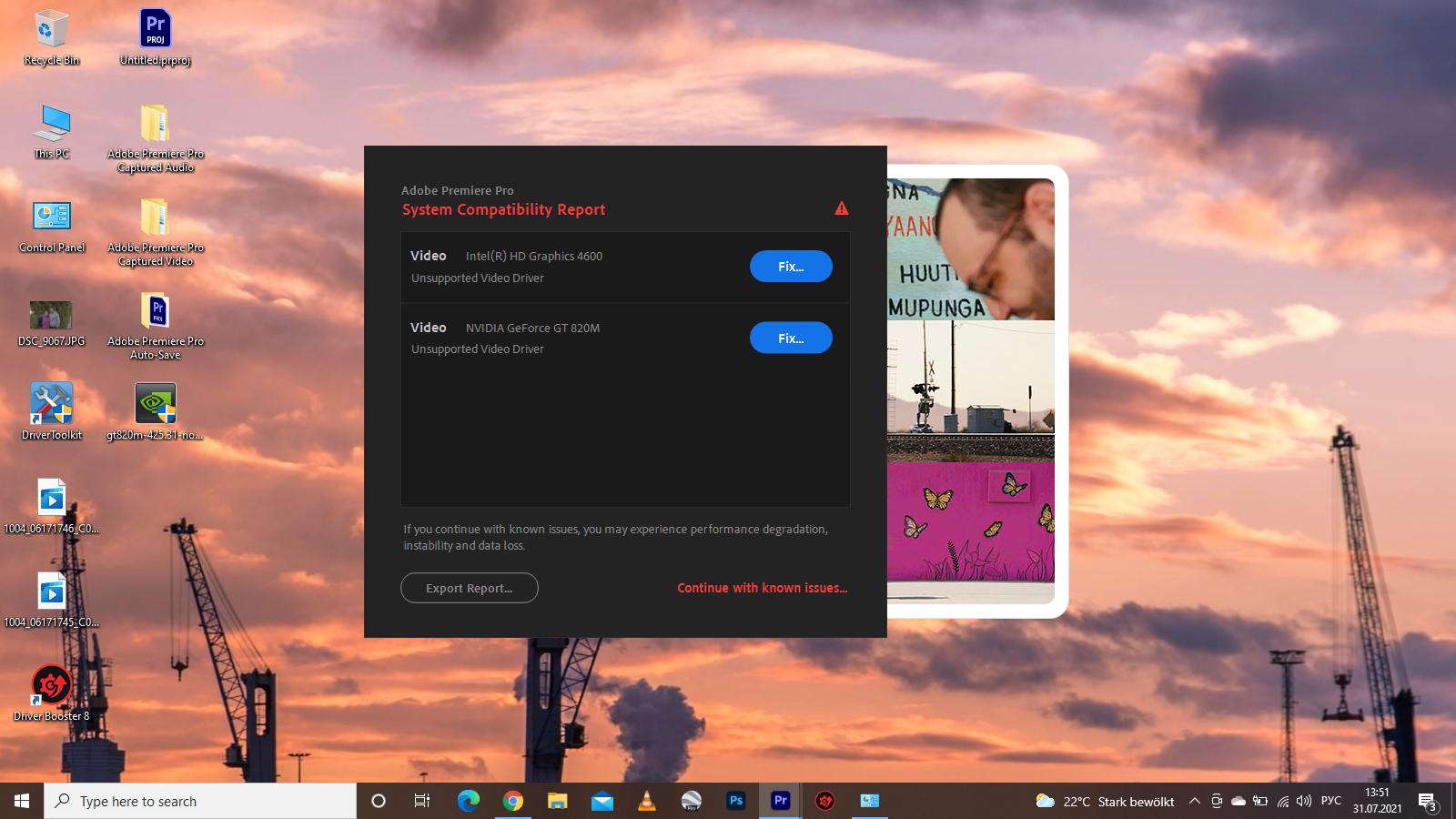Image resolution: width=1456 pixels, height=819 pixels.
Task: Open clock and date 13:51
Action: click(1377, 801)
